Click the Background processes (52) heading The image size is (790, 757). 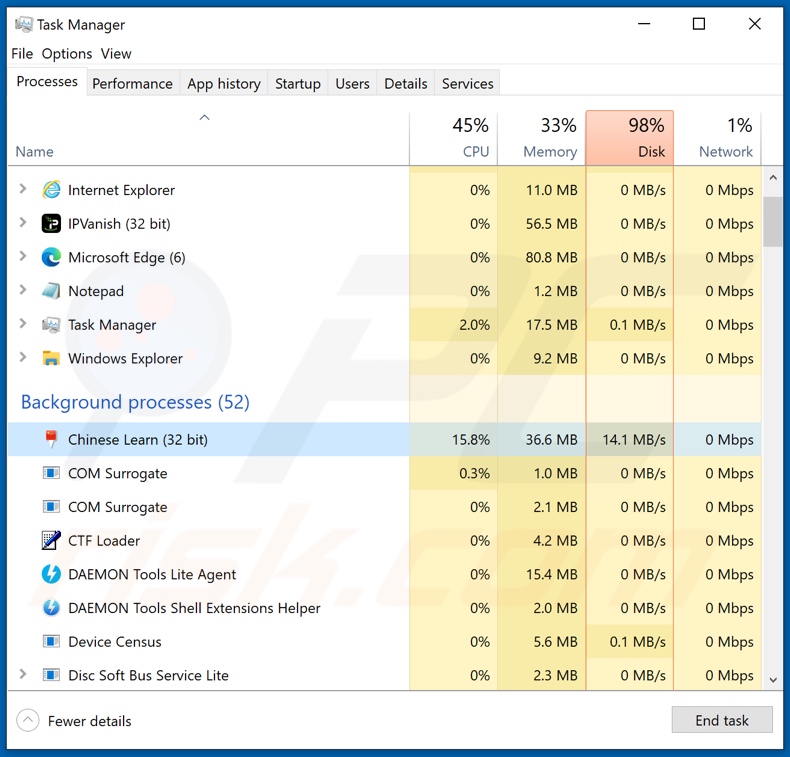[x=135, y=402]
